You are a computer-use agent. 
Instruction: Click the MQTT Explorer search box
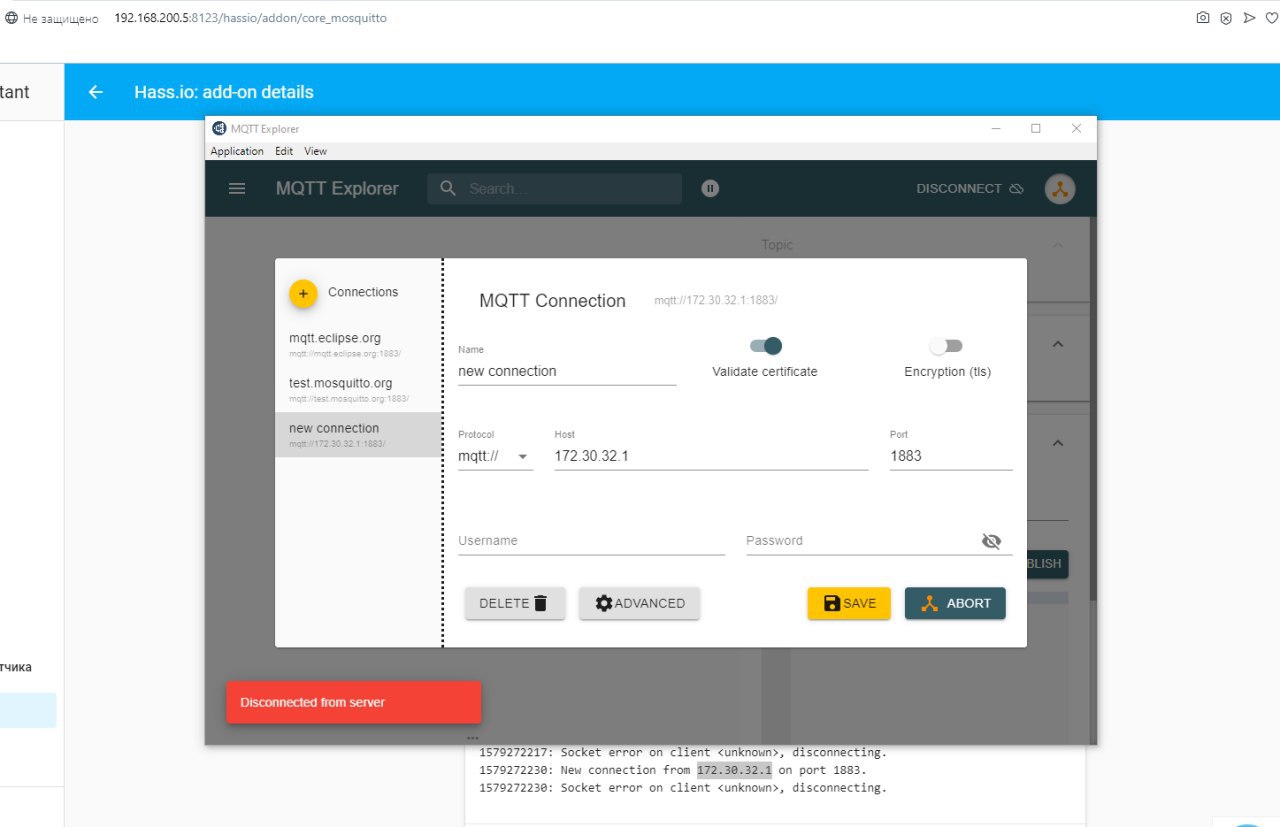(x=554, y=188)
